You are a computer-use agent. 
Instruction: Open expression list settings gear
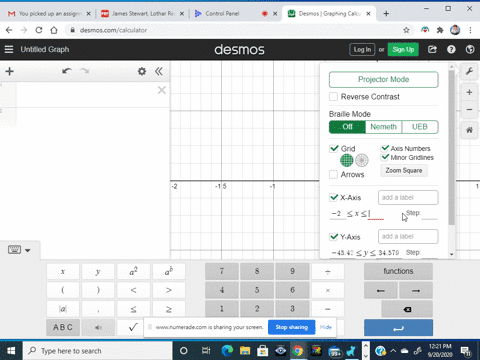coord(142,71)
